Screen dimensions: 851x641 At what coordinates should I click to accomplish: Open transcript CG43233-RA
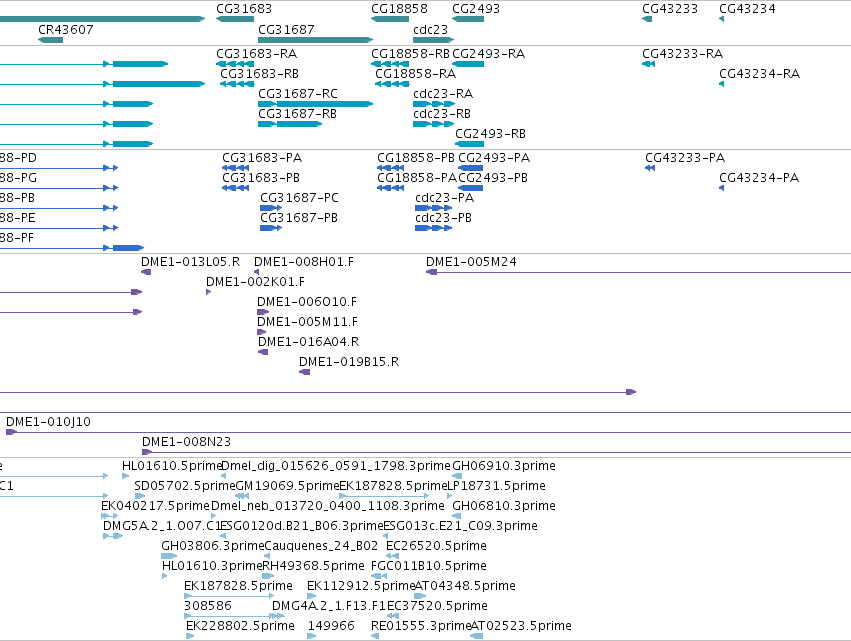click(x=682, y=54)
